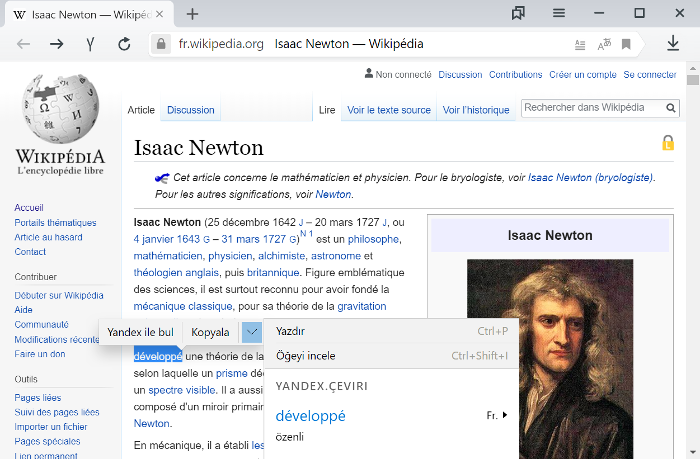Viewport: 700px width, 459px height.
Task: Click the Wikipédia globe logo
Action: point(61,108)
